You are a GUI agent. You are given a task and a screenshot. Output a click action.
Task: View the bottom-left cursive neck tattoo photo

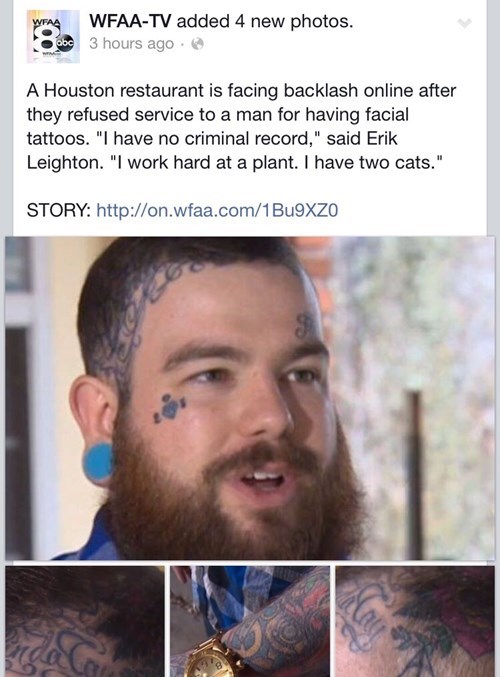click(x=85, y=622)
